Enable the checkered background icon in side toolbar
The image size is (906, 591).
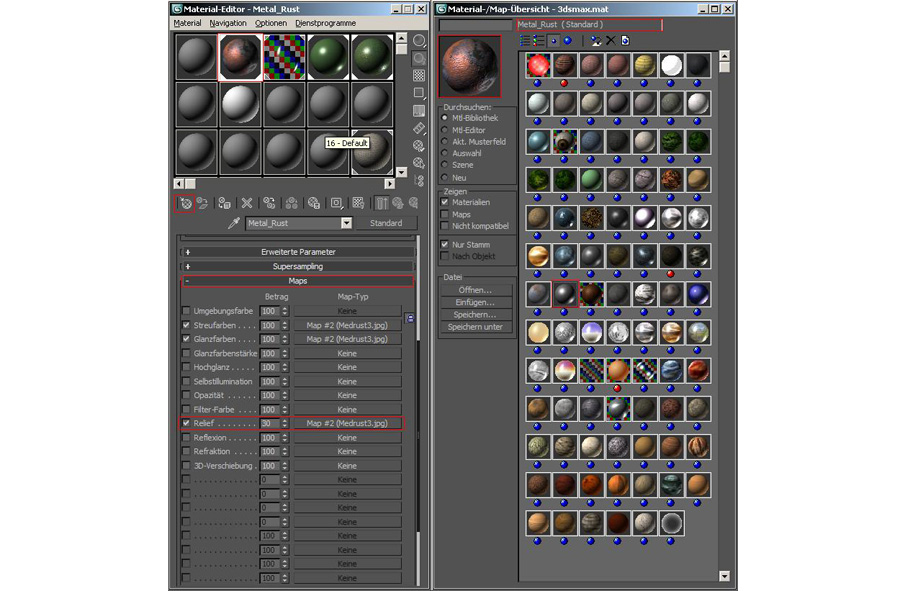tap(419, 75)
